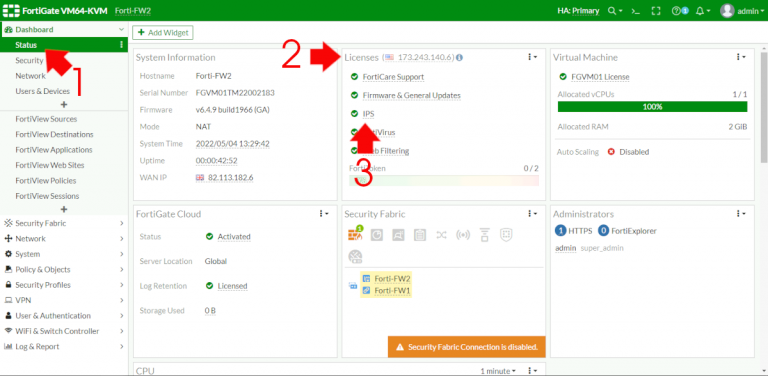Click the grey clipboard icon in Security Fabric

coord(420,235)
